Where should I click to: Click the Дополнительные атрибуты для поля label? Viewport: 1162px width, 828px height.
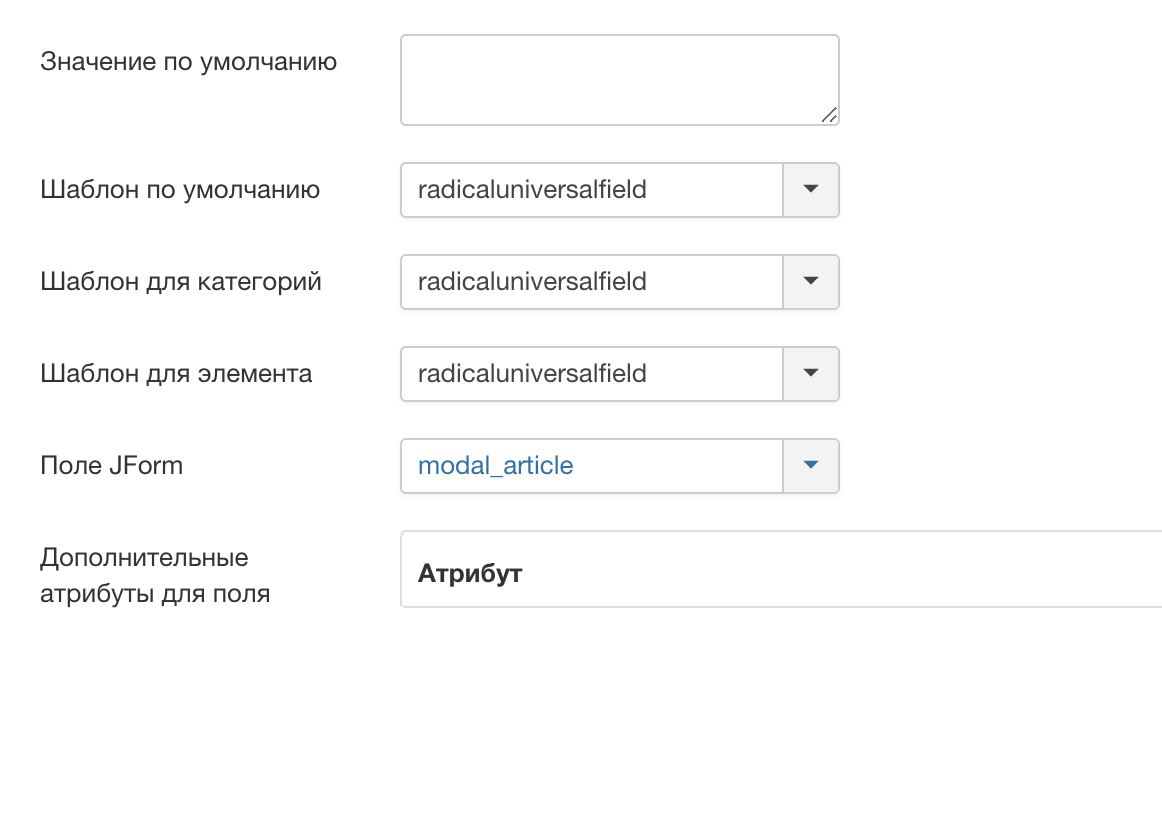(x=155, y=575)
